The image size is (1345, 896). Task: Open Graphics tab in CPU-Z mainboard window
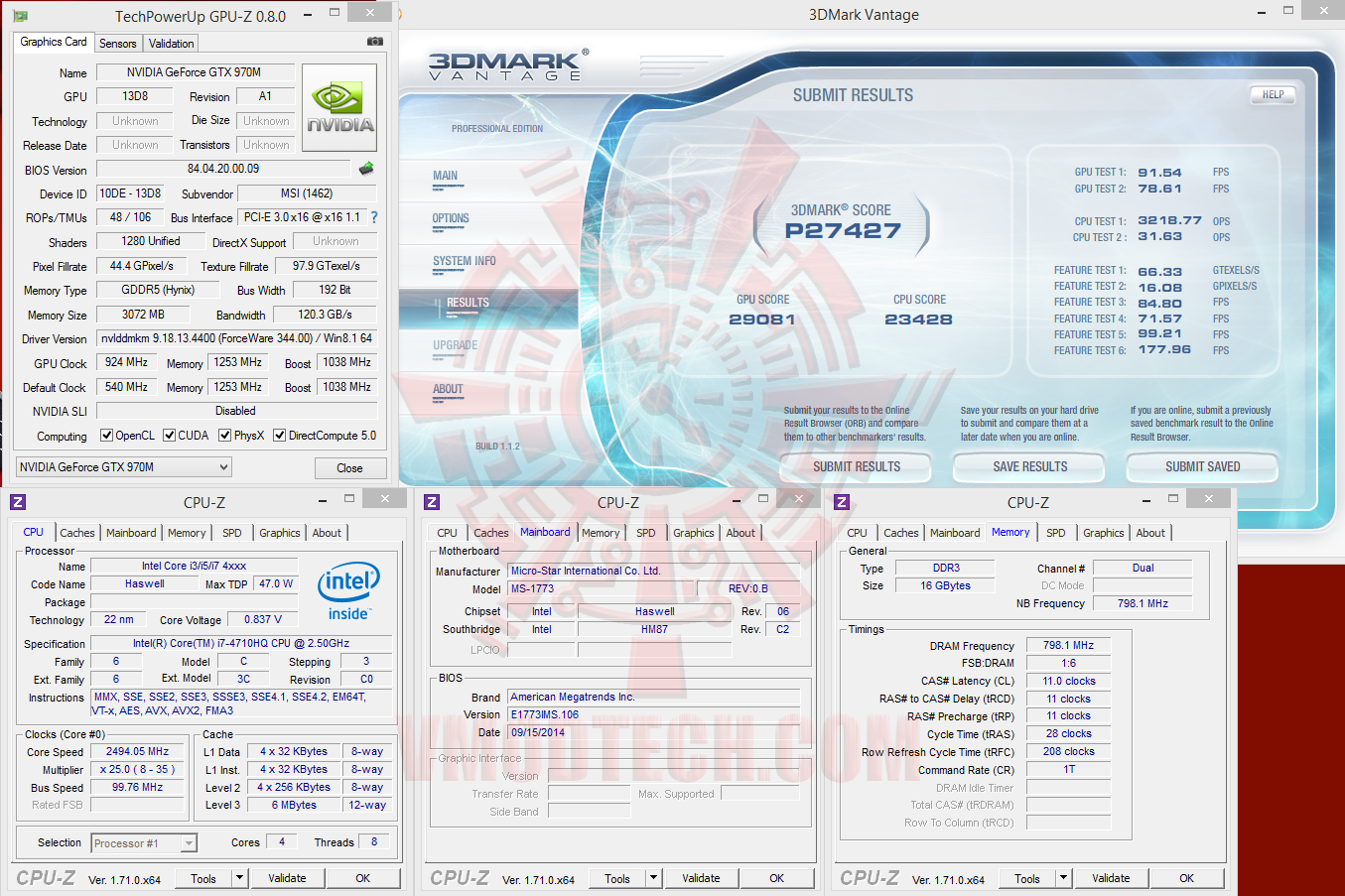click(x=694, y=533)
